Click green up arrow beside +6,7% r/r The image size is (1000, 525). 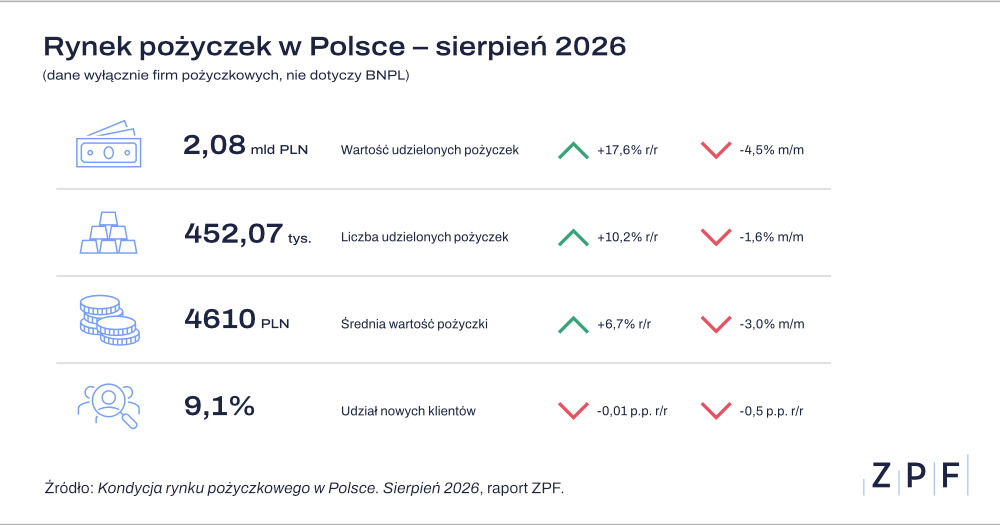pyautogui.click(x=573, y=325)
